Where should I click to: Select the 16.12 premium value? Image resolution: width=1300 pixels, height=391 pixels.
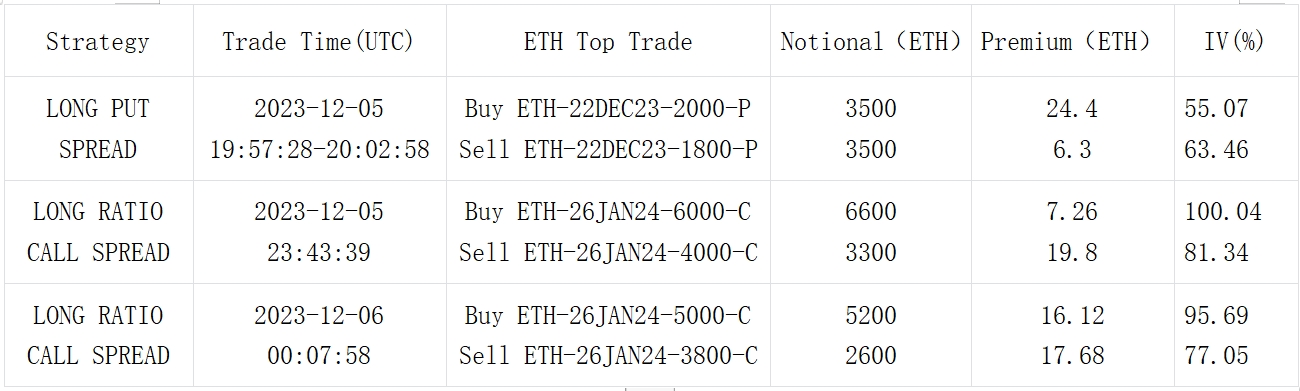tap(1072, 316)
